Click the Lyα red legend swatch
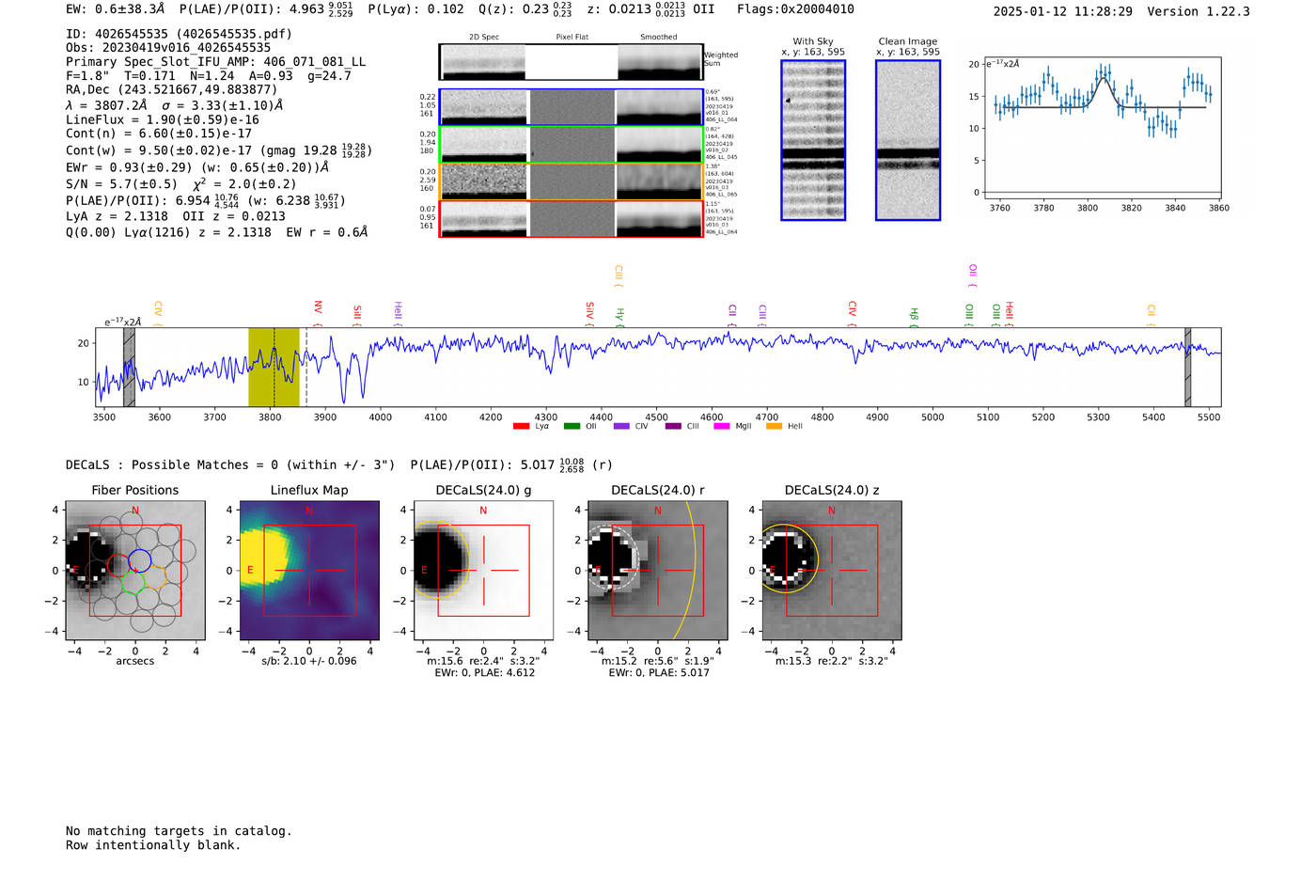Screen dimensions: 1316x896 521,427
